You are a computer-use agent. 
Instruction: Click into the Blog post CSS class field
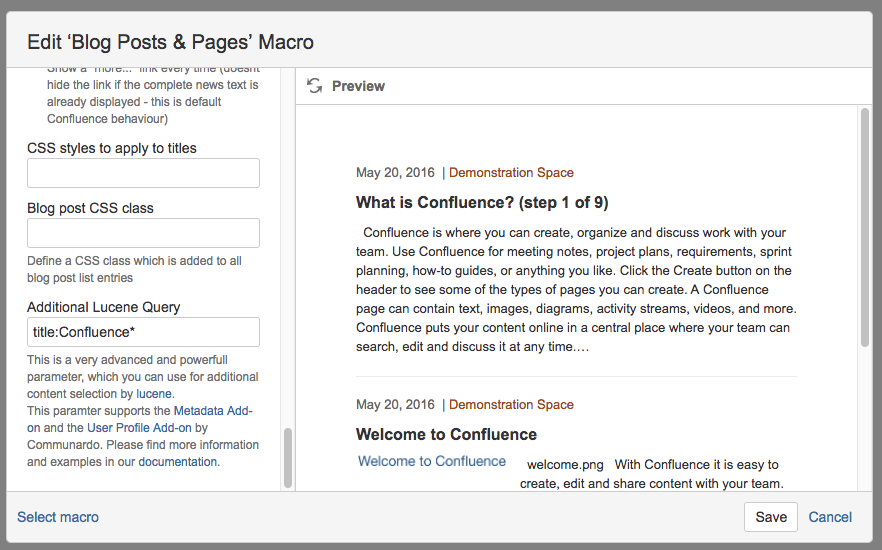coord(143,233)
